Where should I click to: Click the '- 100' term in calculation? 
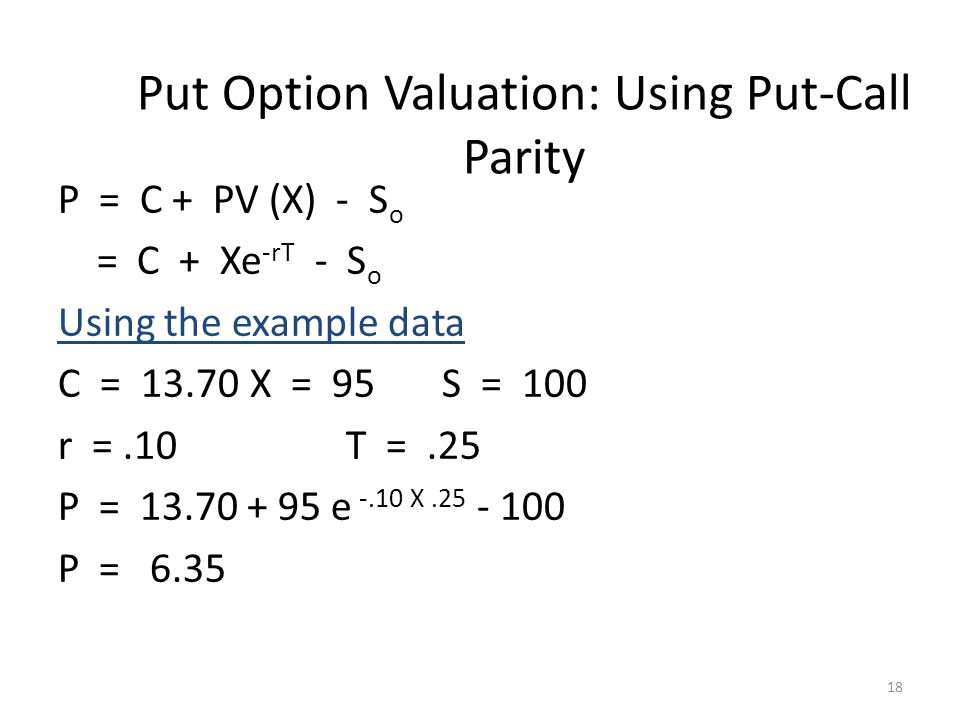520,507
